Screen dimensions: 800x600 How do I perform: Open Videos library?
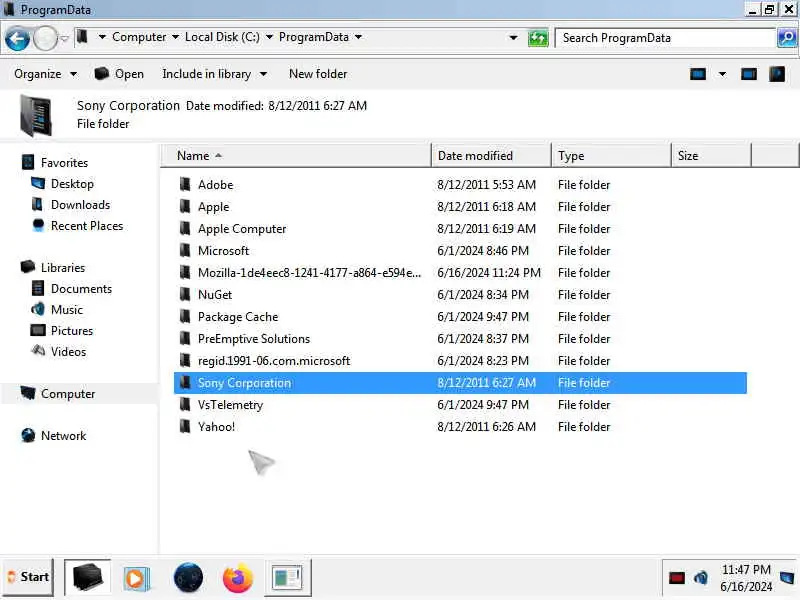[59, 352]
